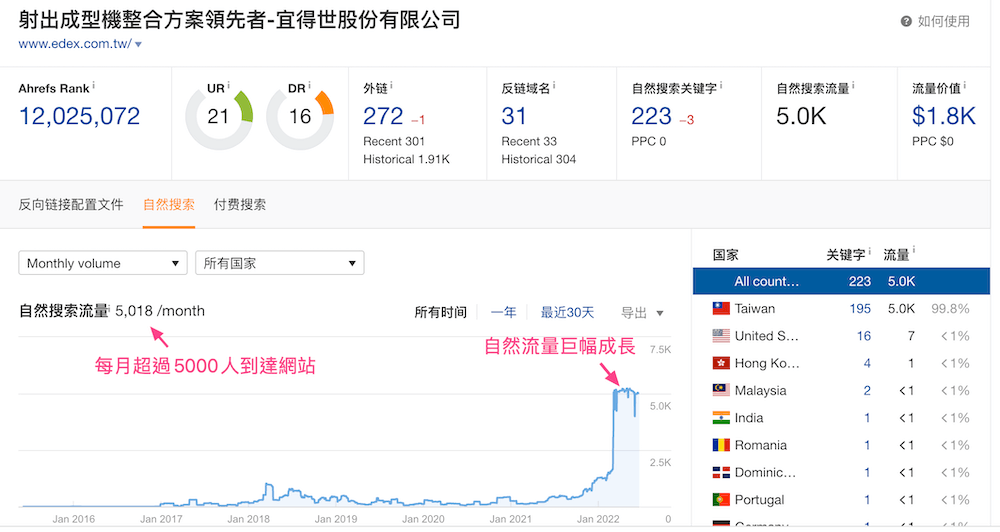Select the 一年 time range
The image size is (1000, 532).
503,312
